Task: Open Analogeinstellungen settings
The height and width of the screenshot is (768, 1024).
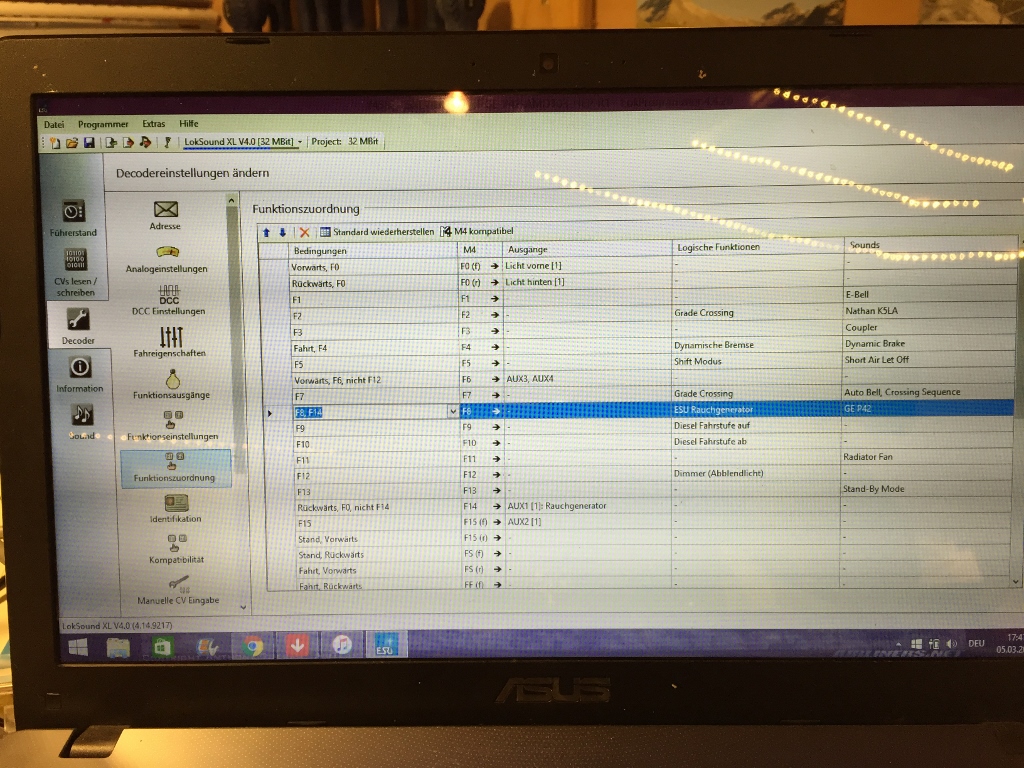Action: 167,259
